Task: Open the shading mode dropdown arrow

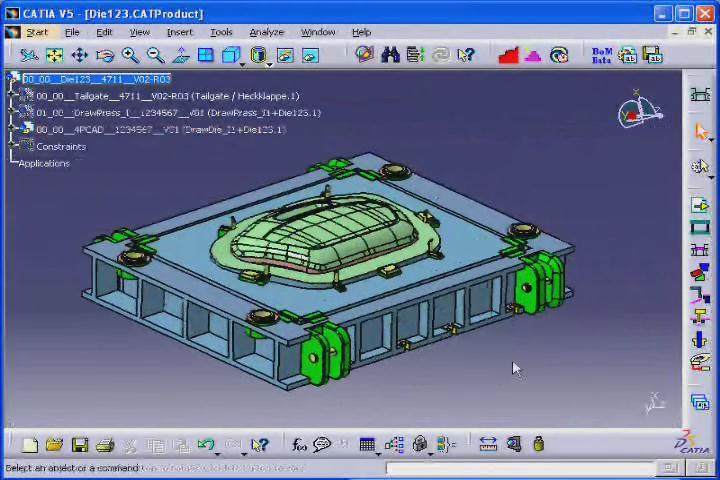Action: (270, 65)
